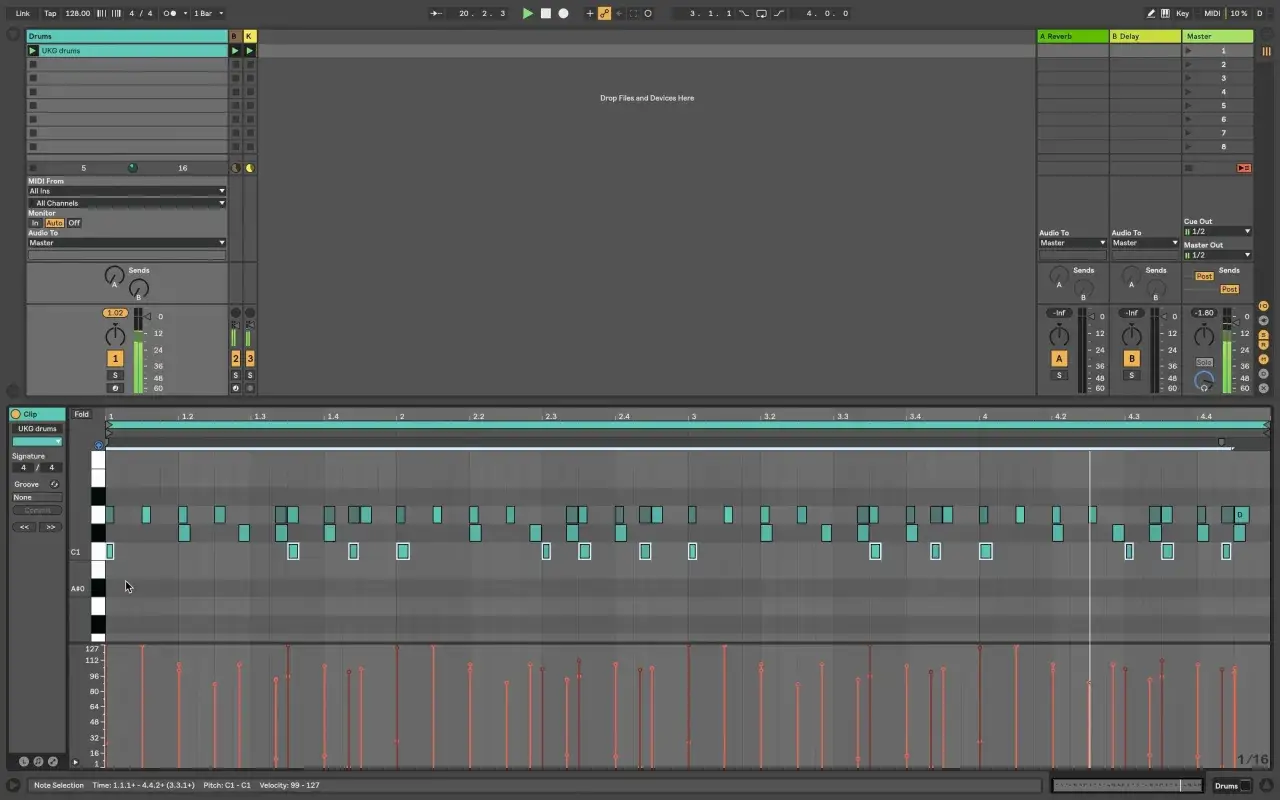Arm the Arrangement Record button

pyautogui.click(x=563, y=13)
